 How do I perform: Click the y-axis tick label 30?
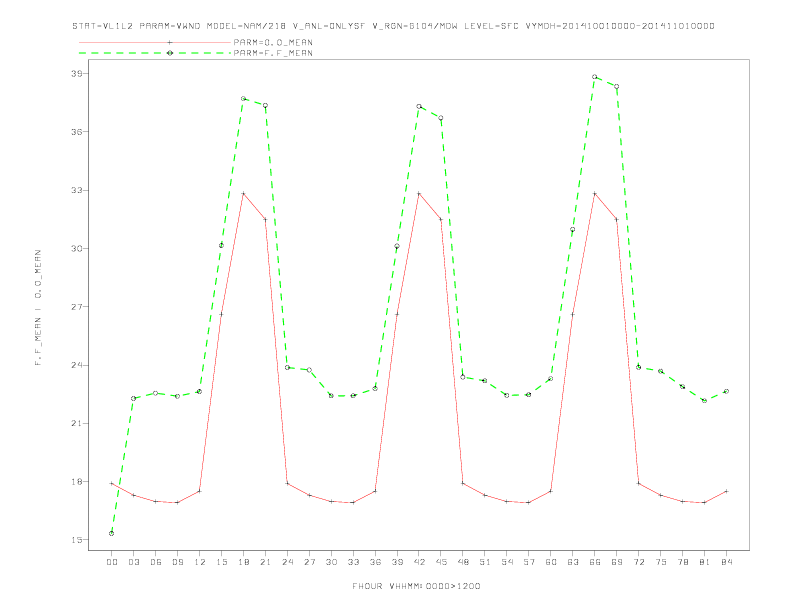[77, 248]
